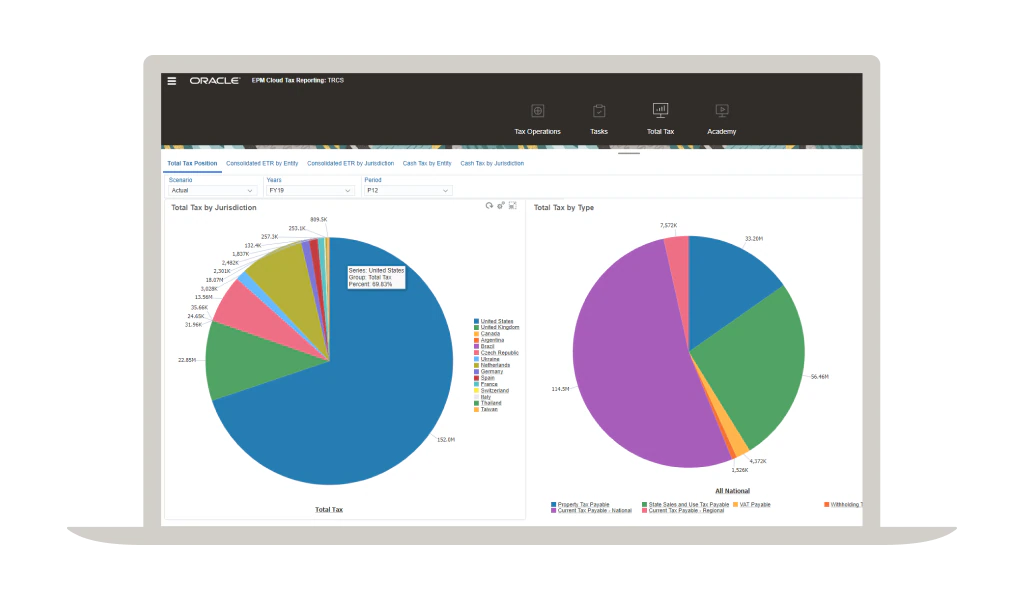
Task: Open the Academy video icon
Action: (x=721, y=111)
